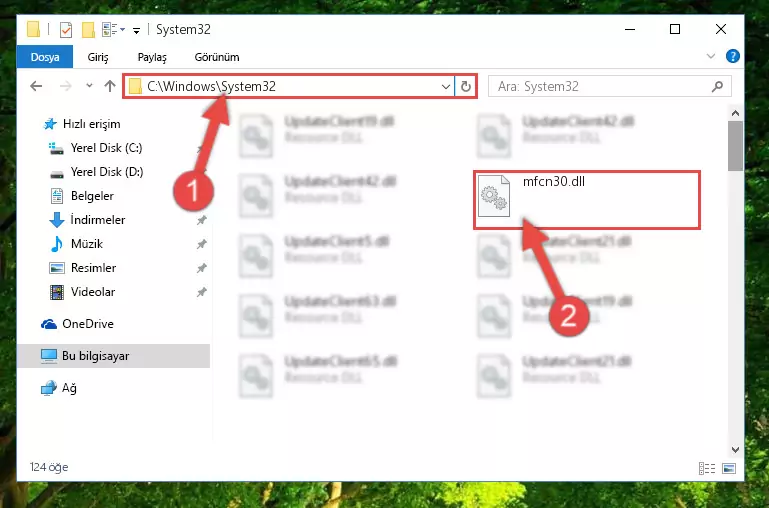The height and width of the screenshot is (508, 769).
Task: Open recent locations dropdown arrow
Action: click(x=89, y=86)
